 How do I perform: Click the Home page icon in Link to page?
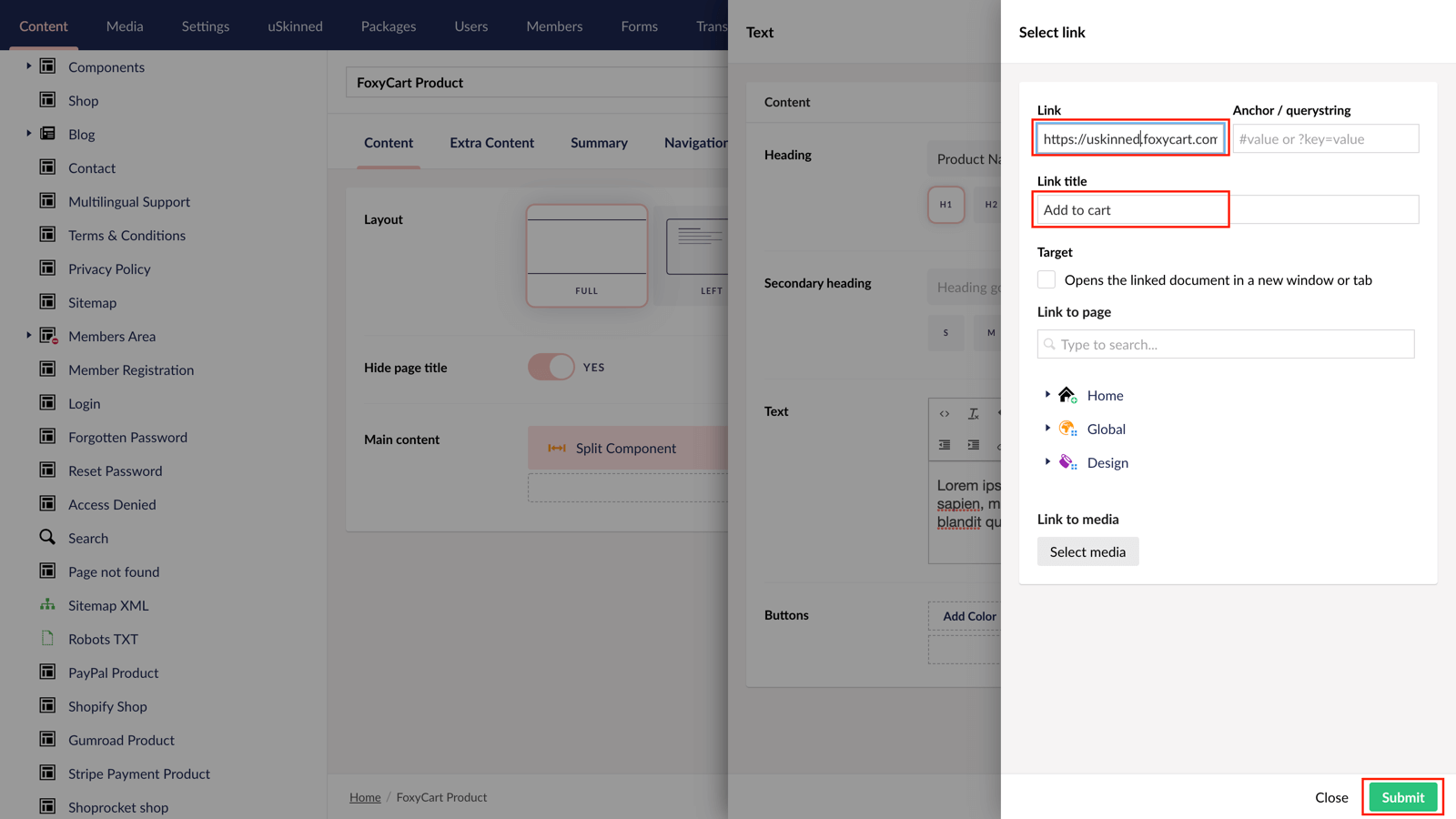click(1067, 394)
